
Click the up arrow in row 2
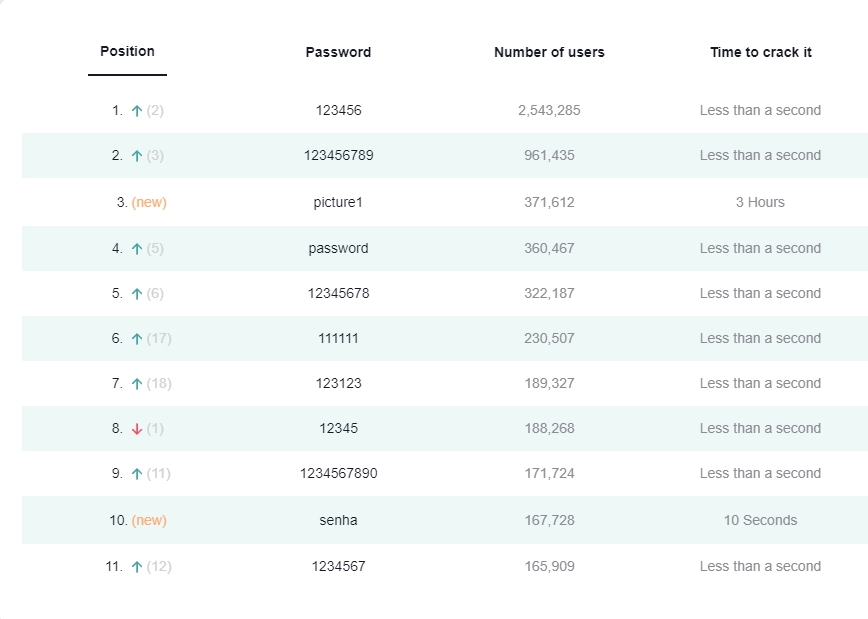136,156
